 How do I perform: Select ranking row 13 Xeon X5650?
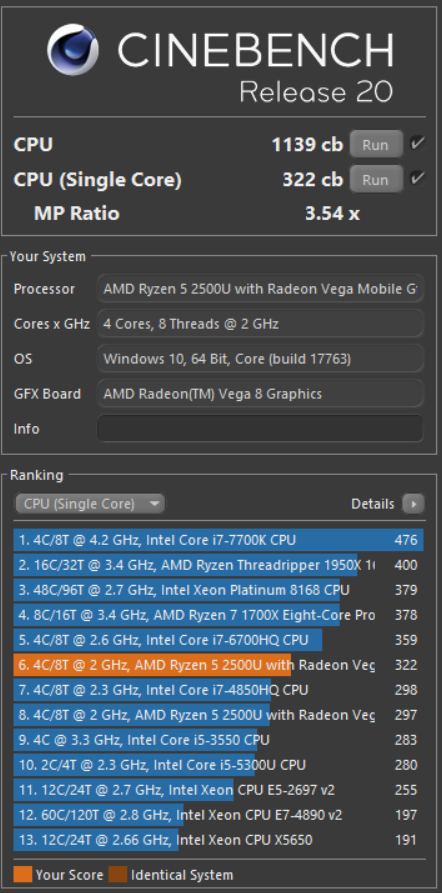(219, 840)
